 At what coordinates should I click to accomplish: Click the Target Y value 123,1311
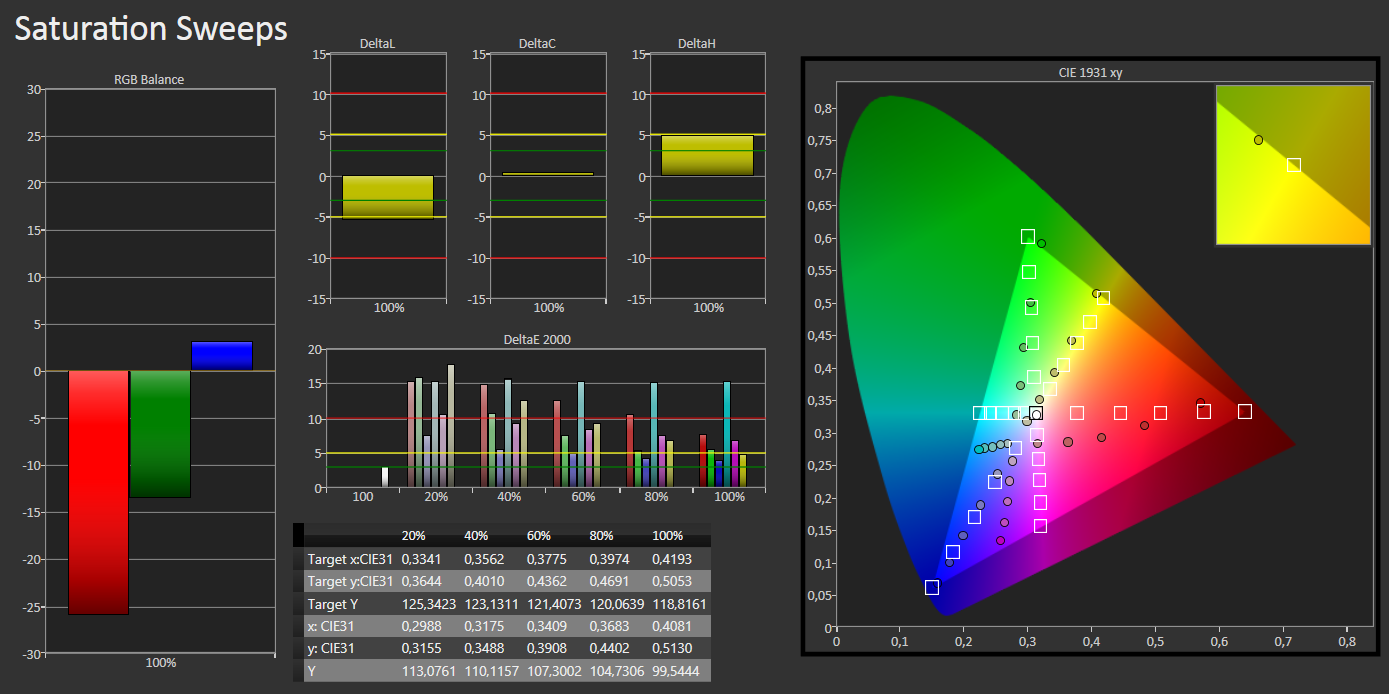491,603
